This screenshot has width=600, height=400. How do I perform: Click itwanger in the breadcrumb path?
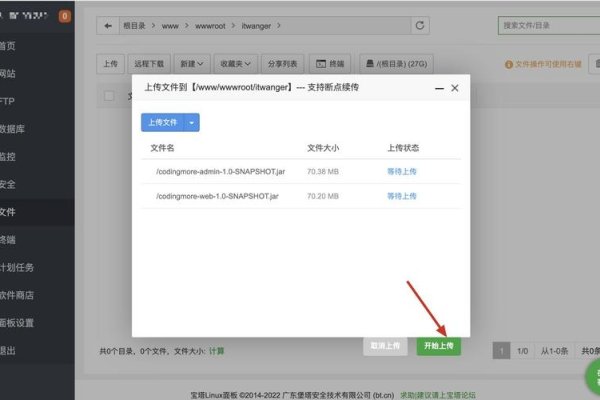coord(256,26)
